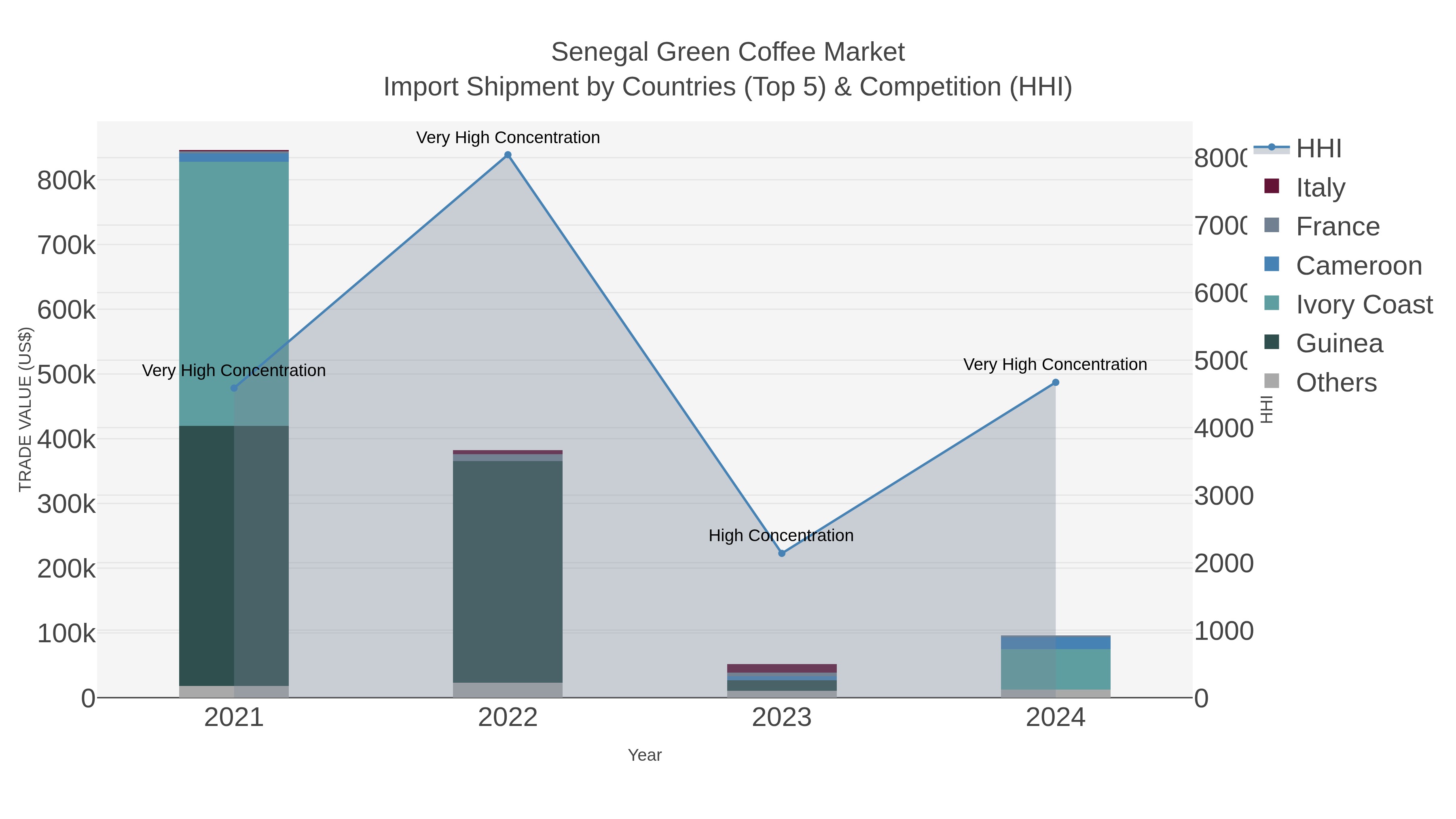Toggle the Italy legend entry

pyautogui.click(x=1304, y=188)
